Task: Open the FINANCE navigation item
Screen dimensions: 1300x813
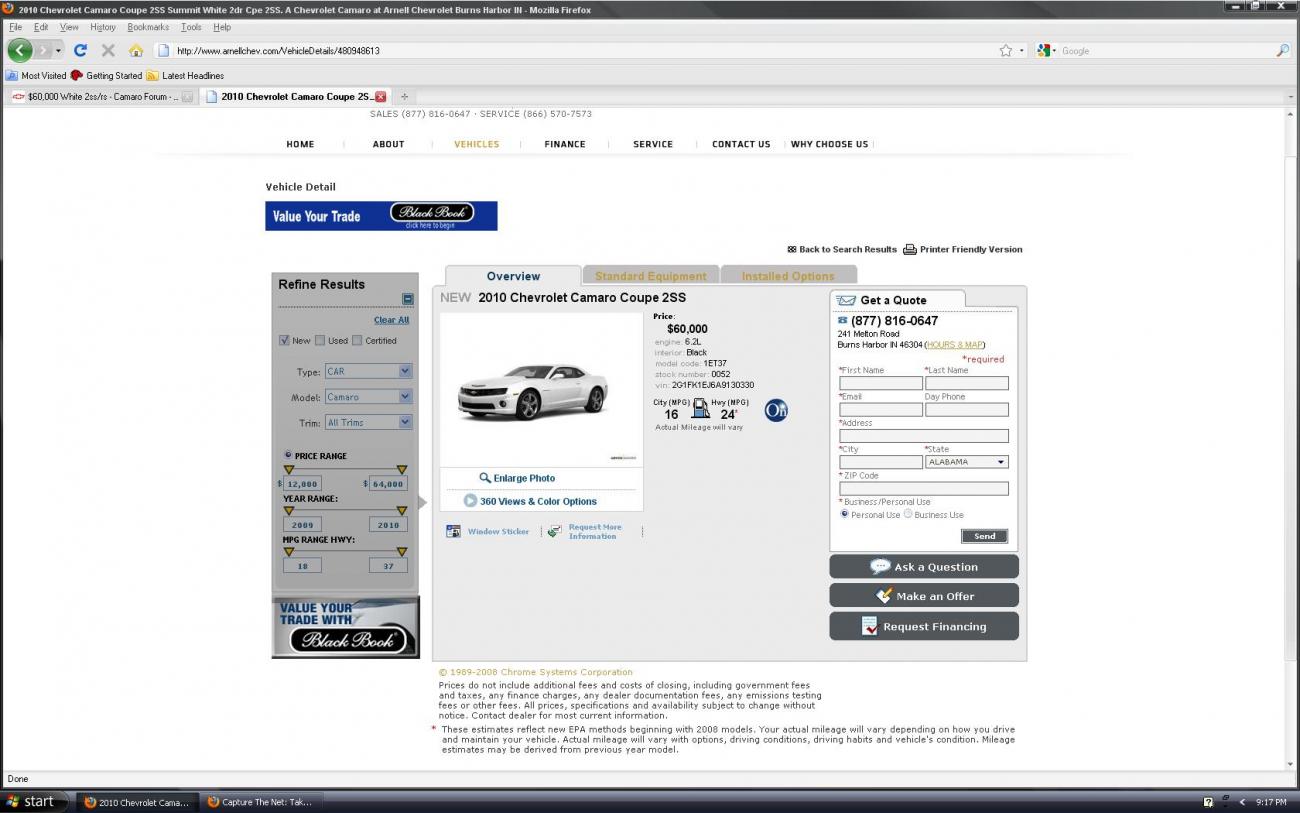Action: (x=565, y=144)
